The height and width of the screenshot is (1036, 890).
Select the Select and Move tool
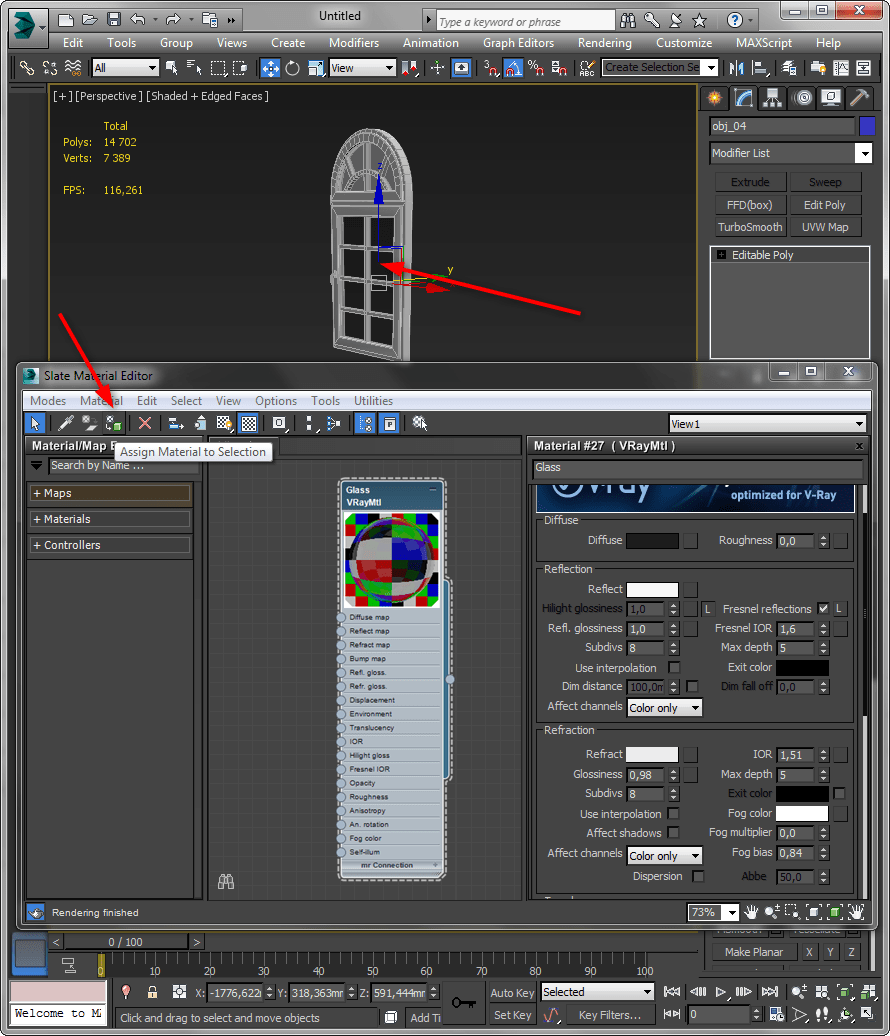pos(270,68)
